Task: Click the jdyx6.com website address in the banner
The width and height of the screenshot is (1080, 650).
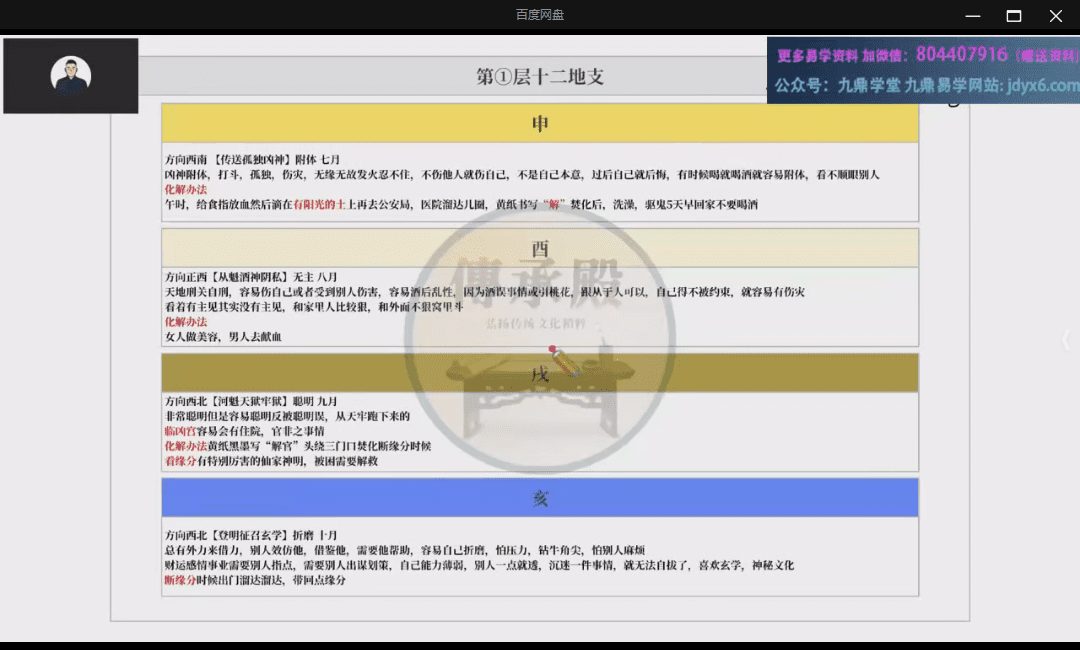Action: point(1043,86)
